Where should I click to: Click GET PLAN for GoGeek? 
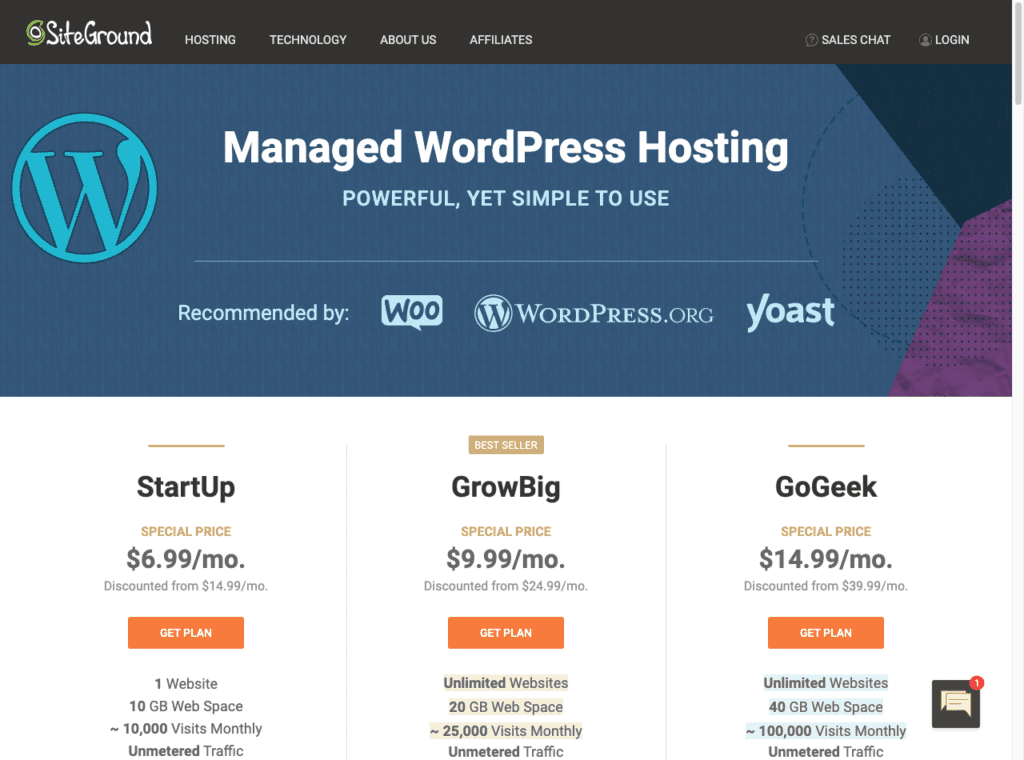coord(826,633)
